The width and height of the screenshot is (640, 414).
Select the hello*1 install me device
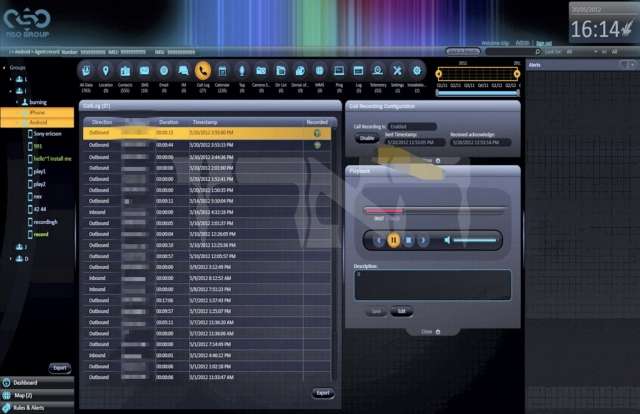pyautogui.click(x=49, y=158)
